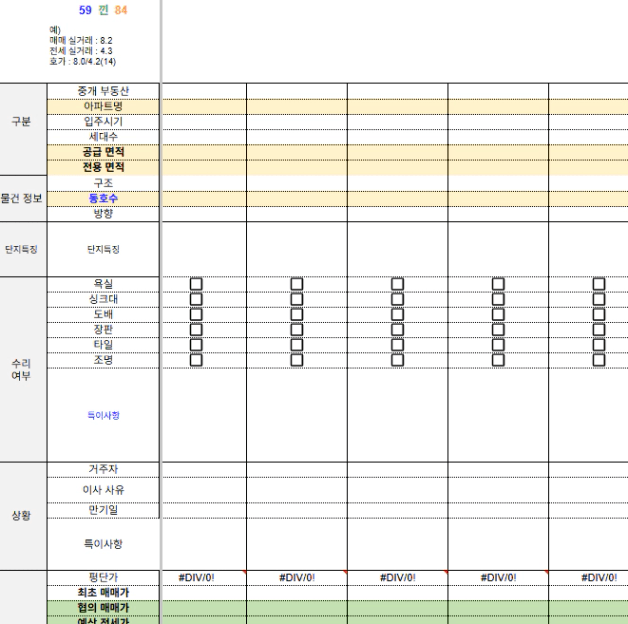Select the 장판 row label
628x624 pixels.
point(103,330)
